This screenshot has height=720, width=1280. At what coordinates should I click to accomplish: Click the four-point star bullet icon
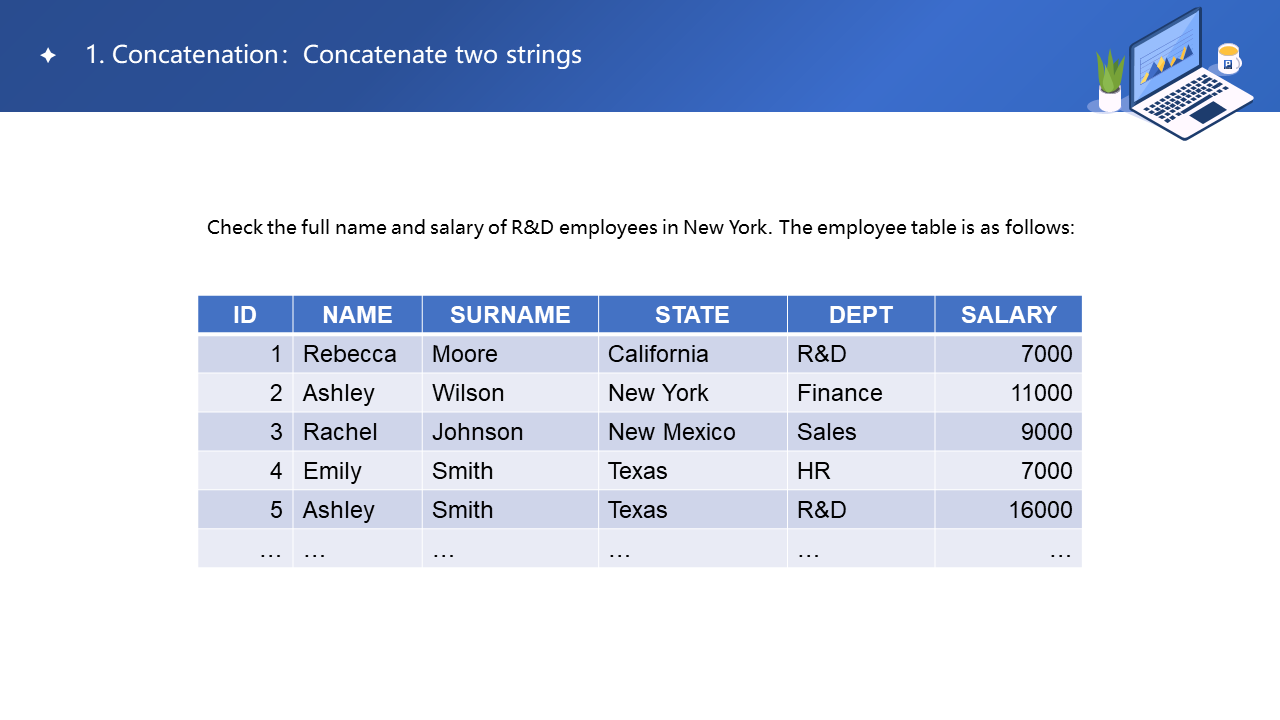[x=48, y=55]
